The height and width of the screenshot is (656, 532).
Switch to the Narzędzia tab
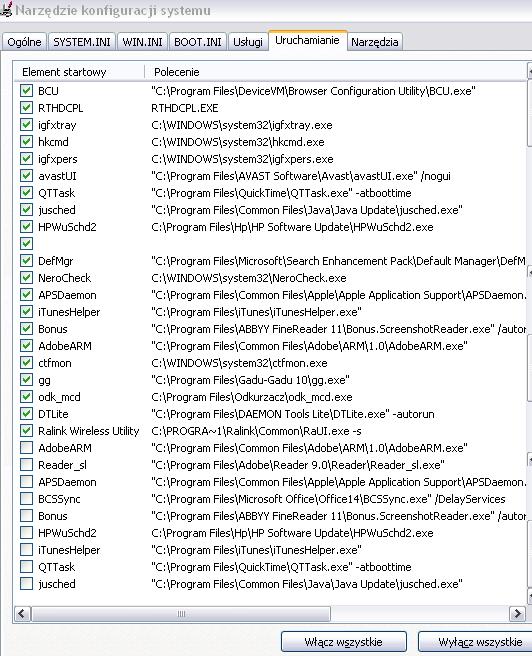[375, 42]
